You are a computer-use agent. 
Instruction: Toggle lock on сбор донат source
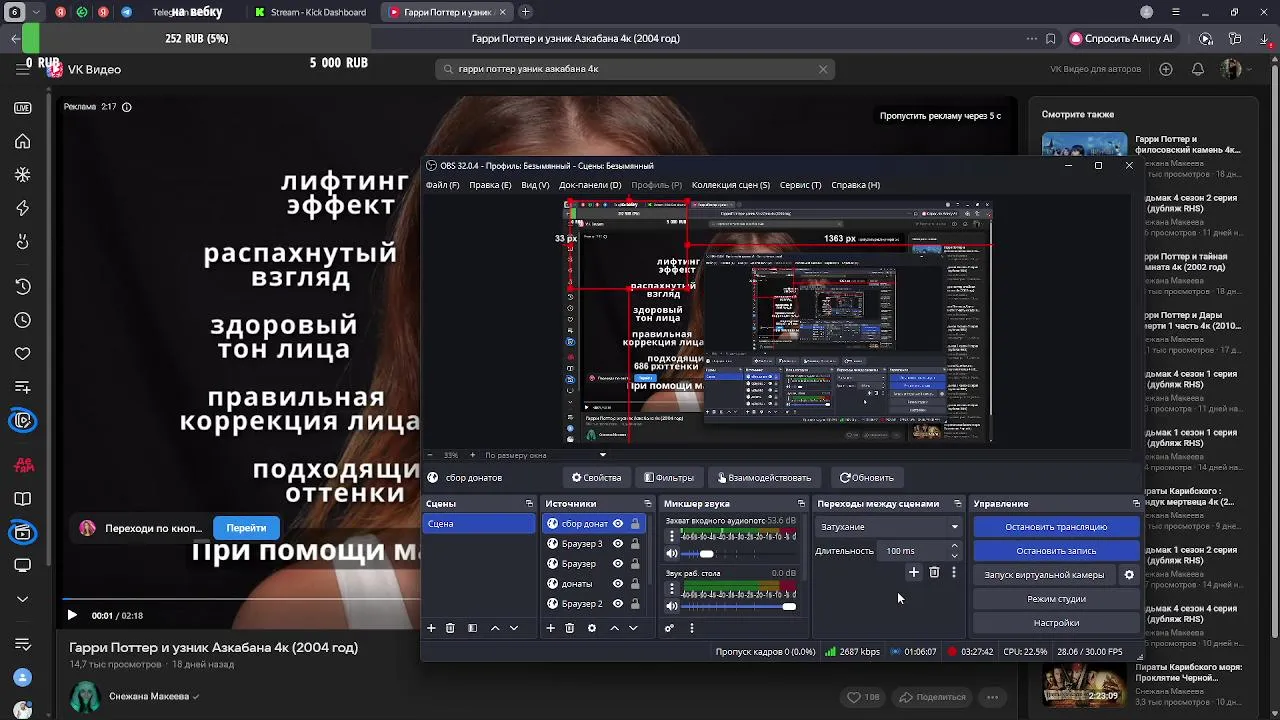point(635,524)
